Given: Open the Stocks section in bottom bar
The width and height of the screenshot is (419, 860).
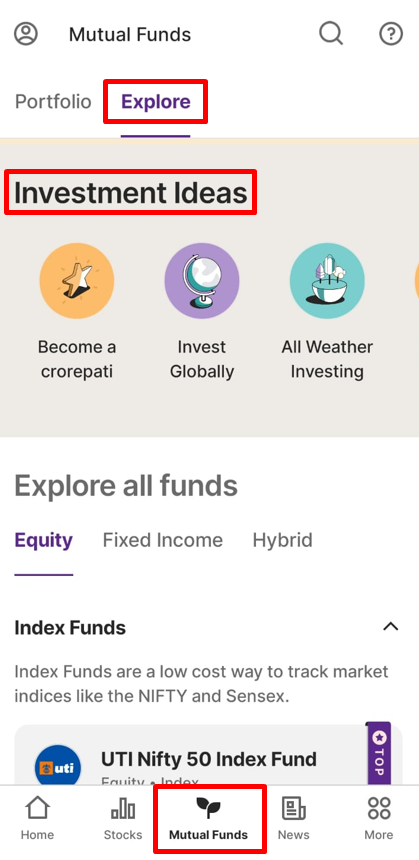Looking at the screenshot, I should [123, 818].
